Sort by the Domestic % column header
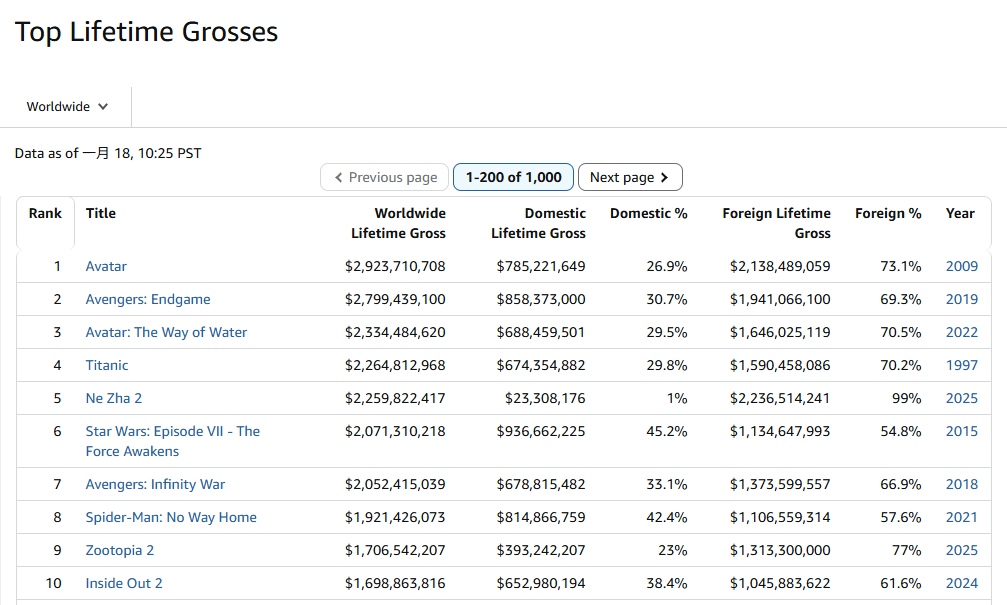 pos(648,213)
